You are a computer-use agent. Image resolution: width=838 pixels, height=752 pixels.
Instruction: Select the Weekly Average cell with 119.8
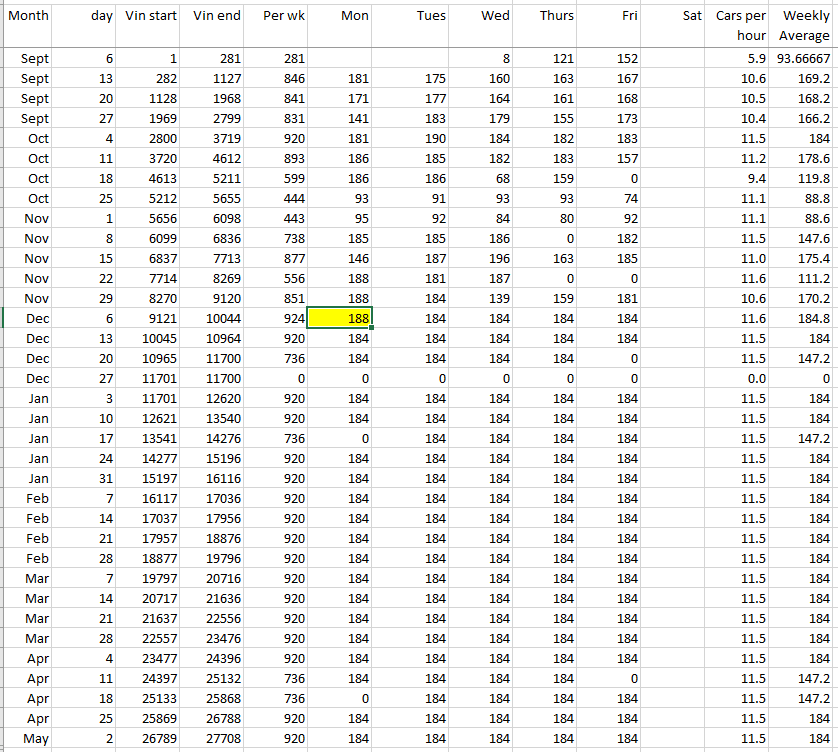805,178
